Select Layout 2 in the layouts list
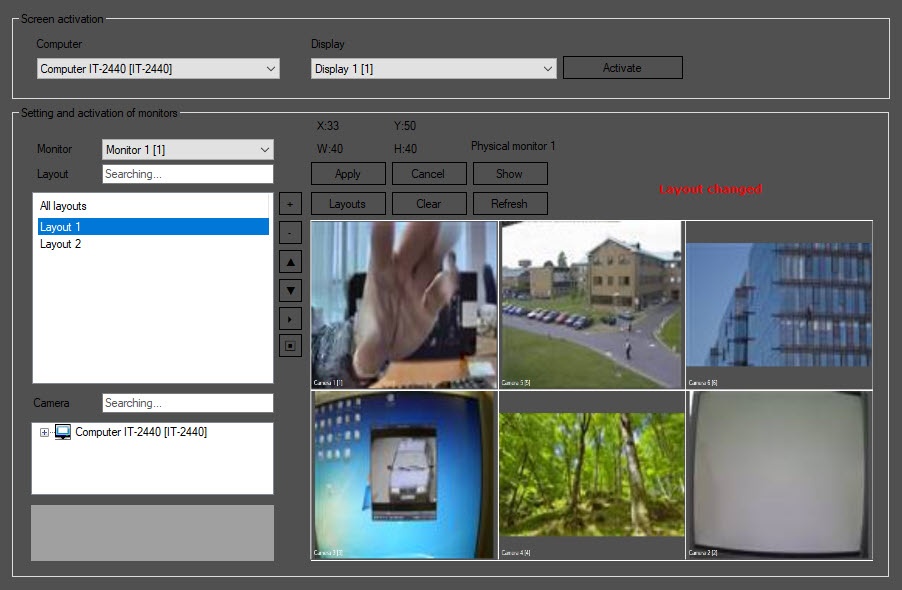 pos(61,244)
